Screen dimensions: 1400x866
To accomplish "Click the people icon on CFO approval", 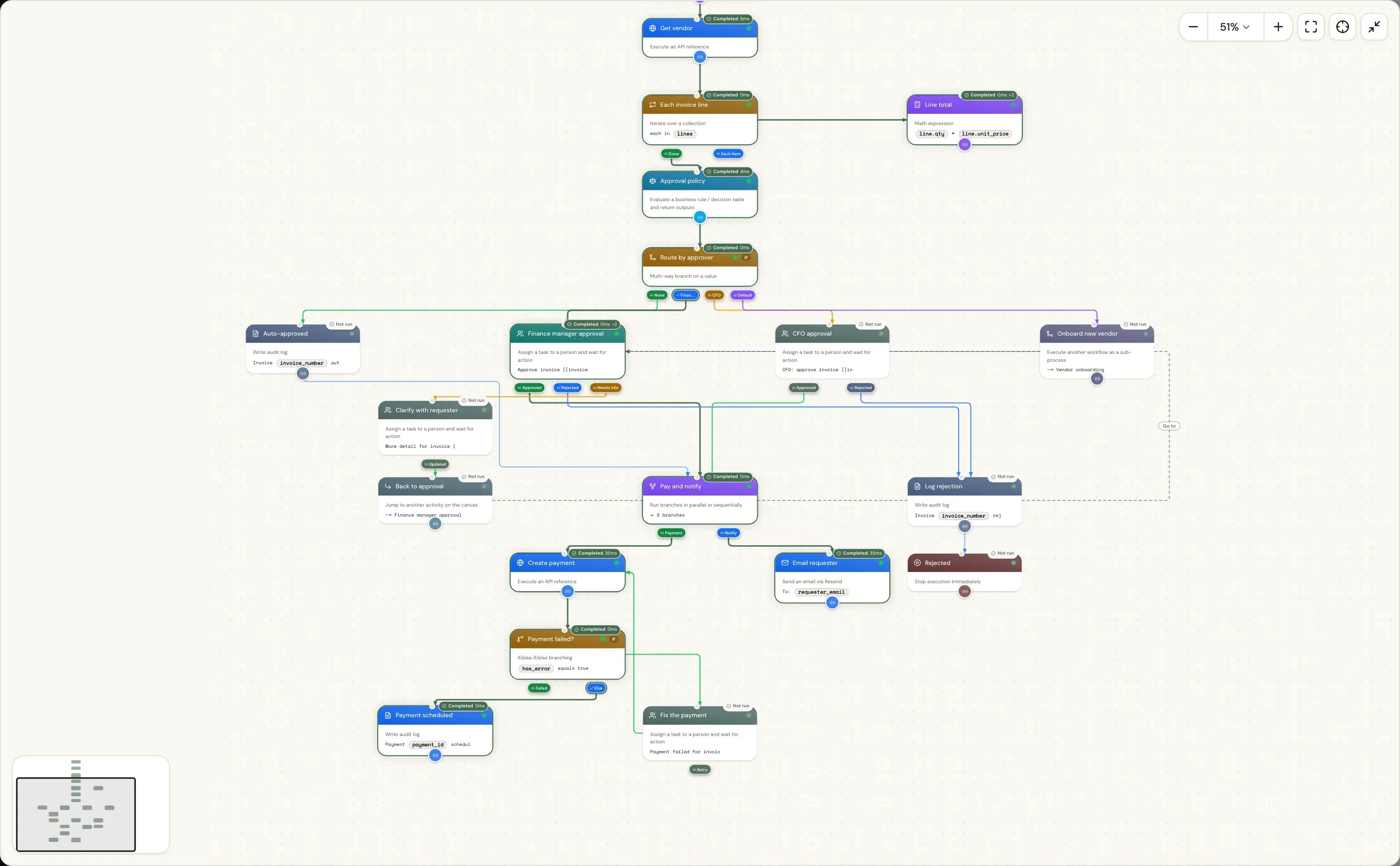I will [x=785, y=334].
